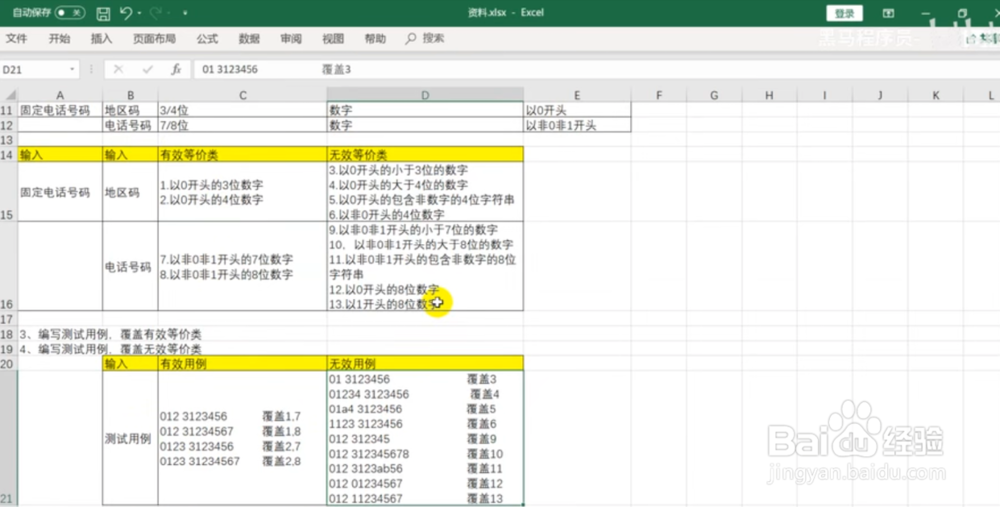The width and height of the screenshot is (1000, 507).
Task: Click cell C16 with 以非0非1开头的7位数字
Action: (x=242, y=267)
